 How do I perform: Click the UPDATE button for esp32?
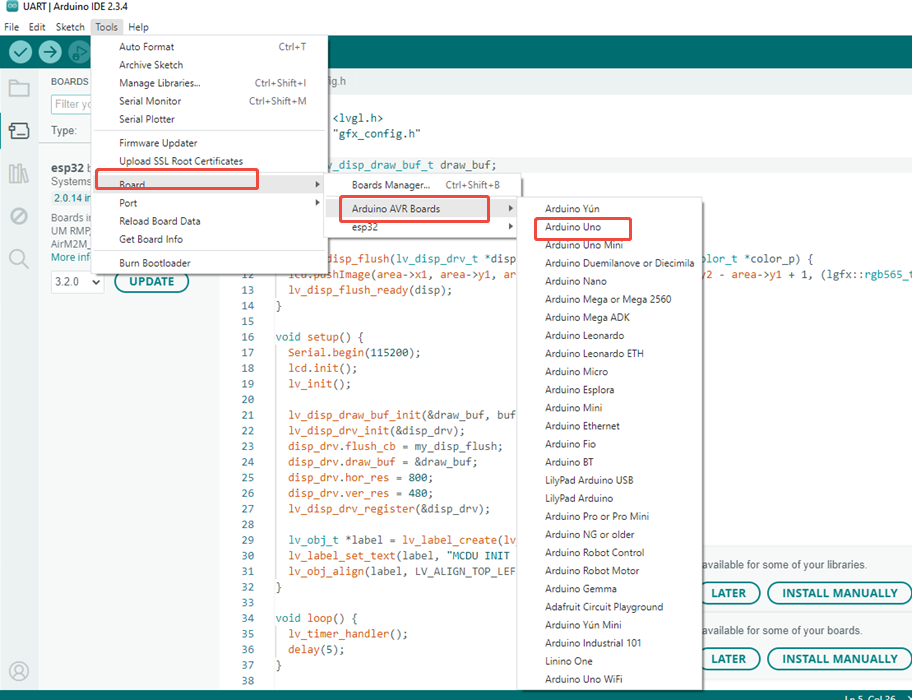[x=152, y=281]
